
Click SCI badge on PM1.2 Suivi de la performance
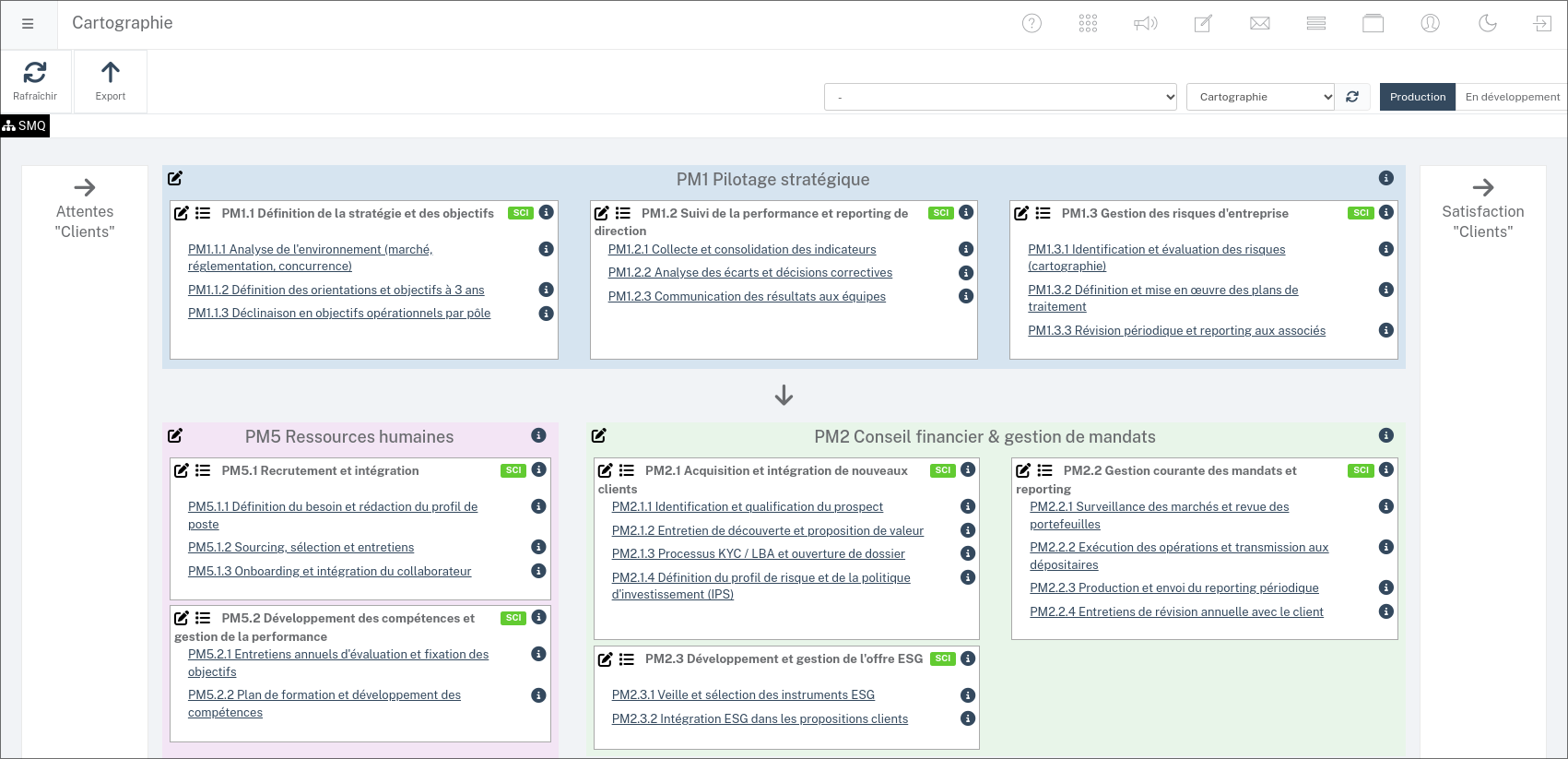tap(940, 213)
